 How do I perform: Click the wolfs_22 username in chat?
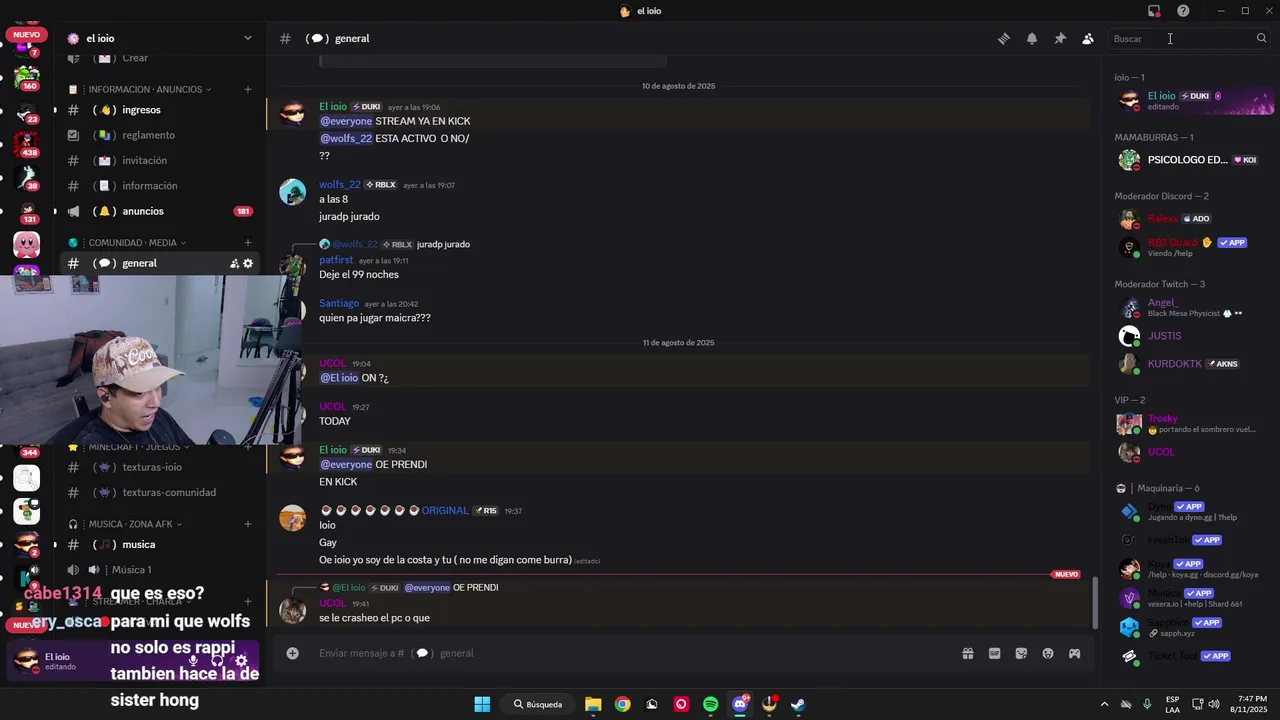(x=340, y=185)
